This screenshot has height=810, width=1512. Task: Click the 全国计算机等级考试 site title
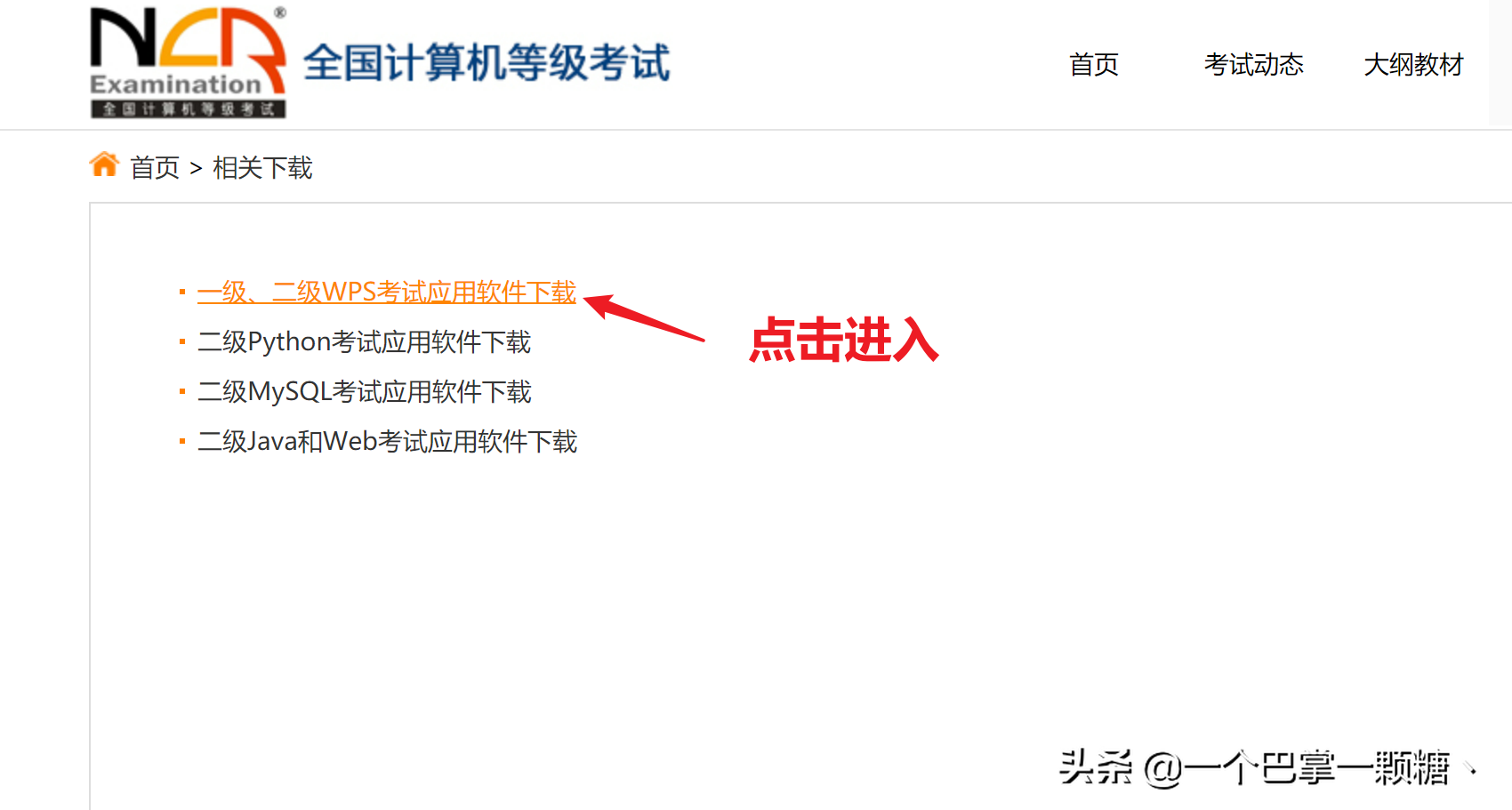(487, 63)
